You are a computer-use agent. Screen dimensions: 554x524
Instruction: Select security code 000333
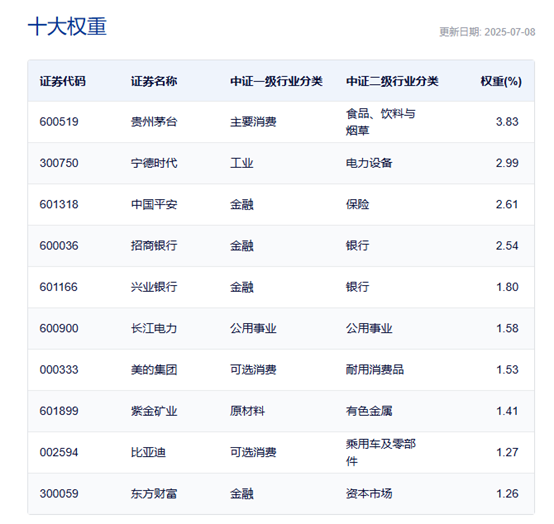(59, 370)
